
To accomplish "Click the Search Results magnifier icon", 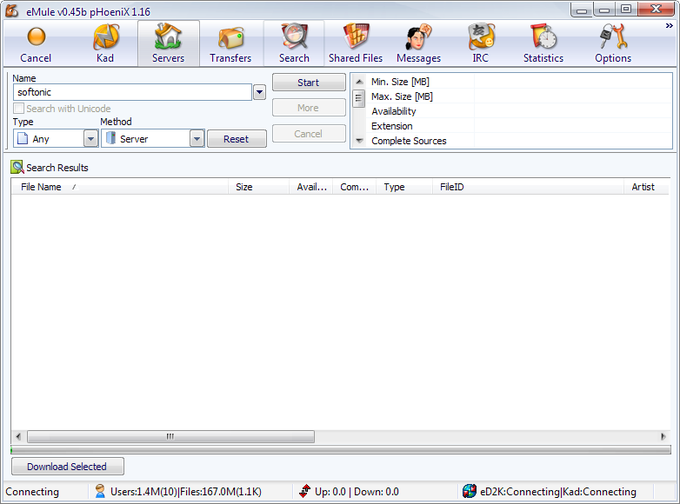I will click(x=17, y=167).
